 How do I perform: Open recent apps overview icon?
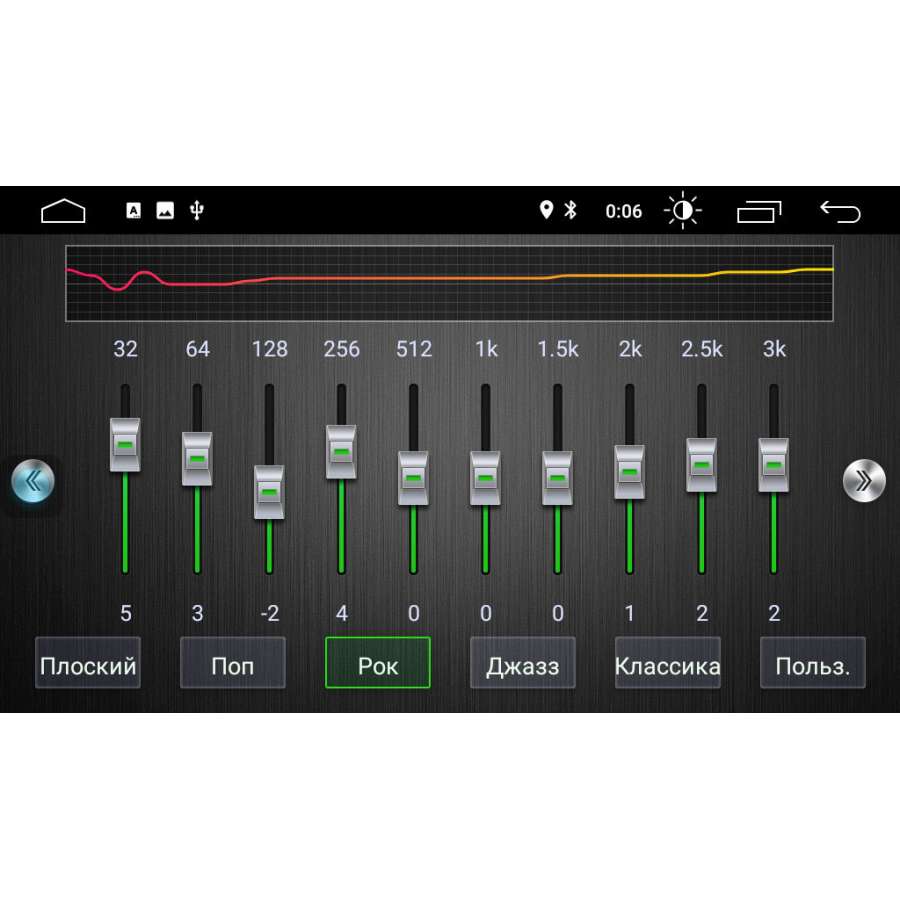759,211
